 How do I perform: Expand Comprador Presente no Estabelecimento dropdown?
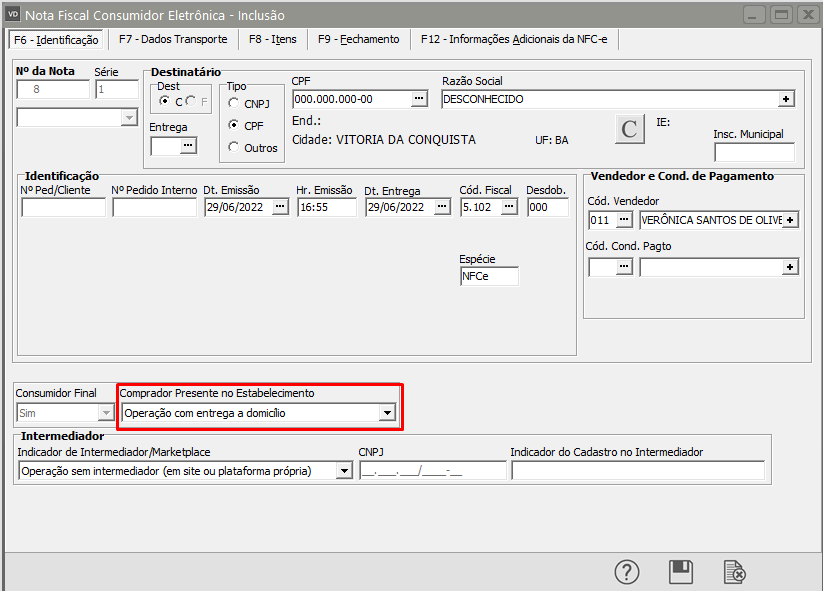(387, 413)
